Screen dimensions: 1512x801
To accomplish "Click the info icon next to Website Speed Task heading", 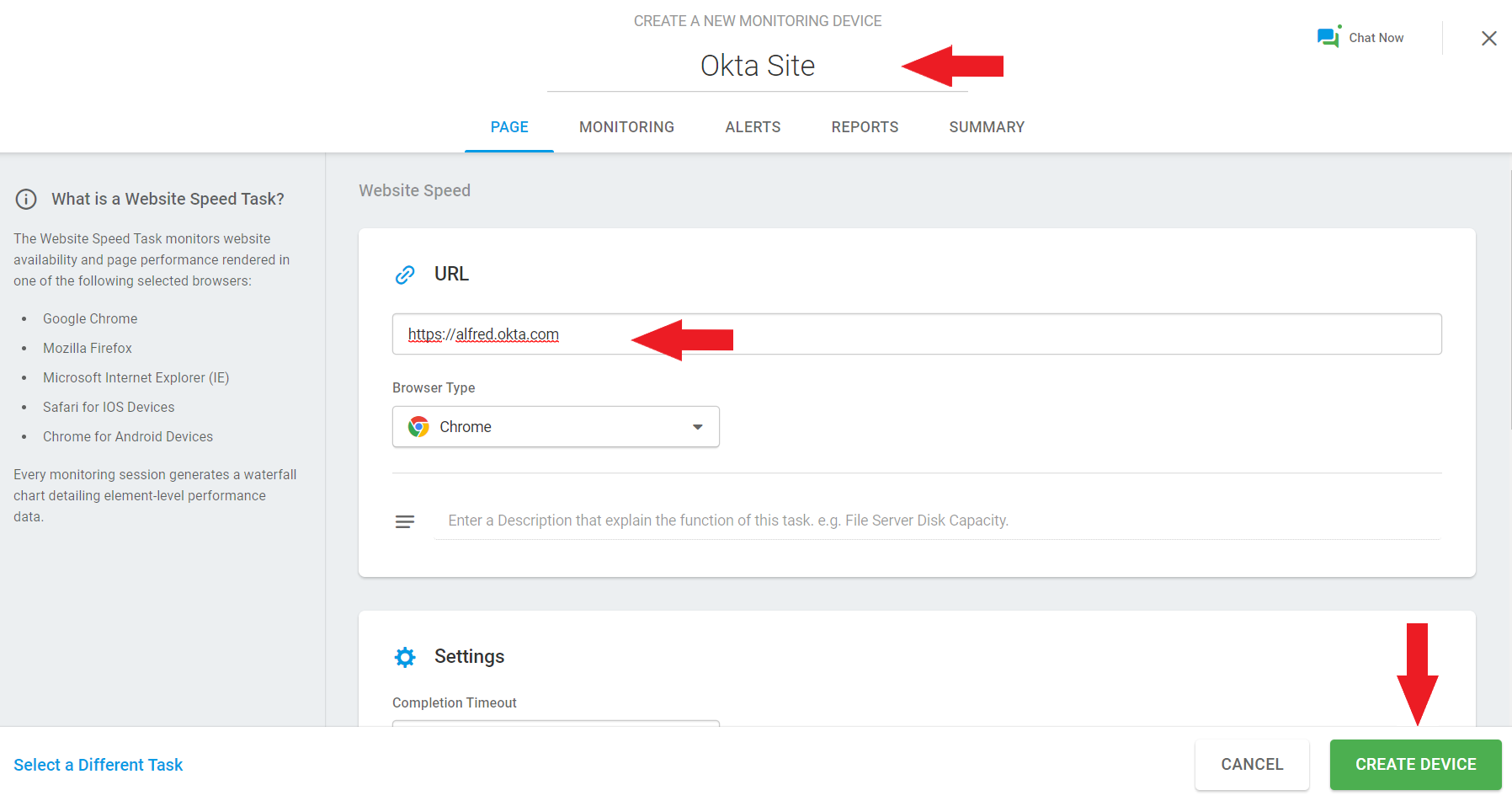I will click(26, 199).
